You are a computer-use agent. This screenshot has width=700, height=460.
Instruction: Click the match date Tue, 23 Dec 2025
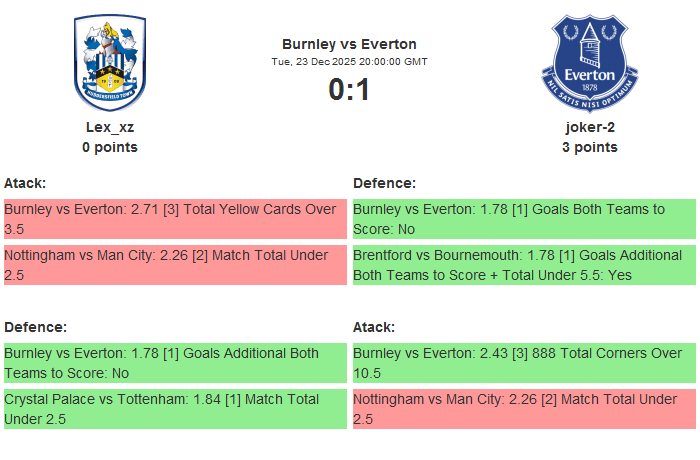click(349, 61)
